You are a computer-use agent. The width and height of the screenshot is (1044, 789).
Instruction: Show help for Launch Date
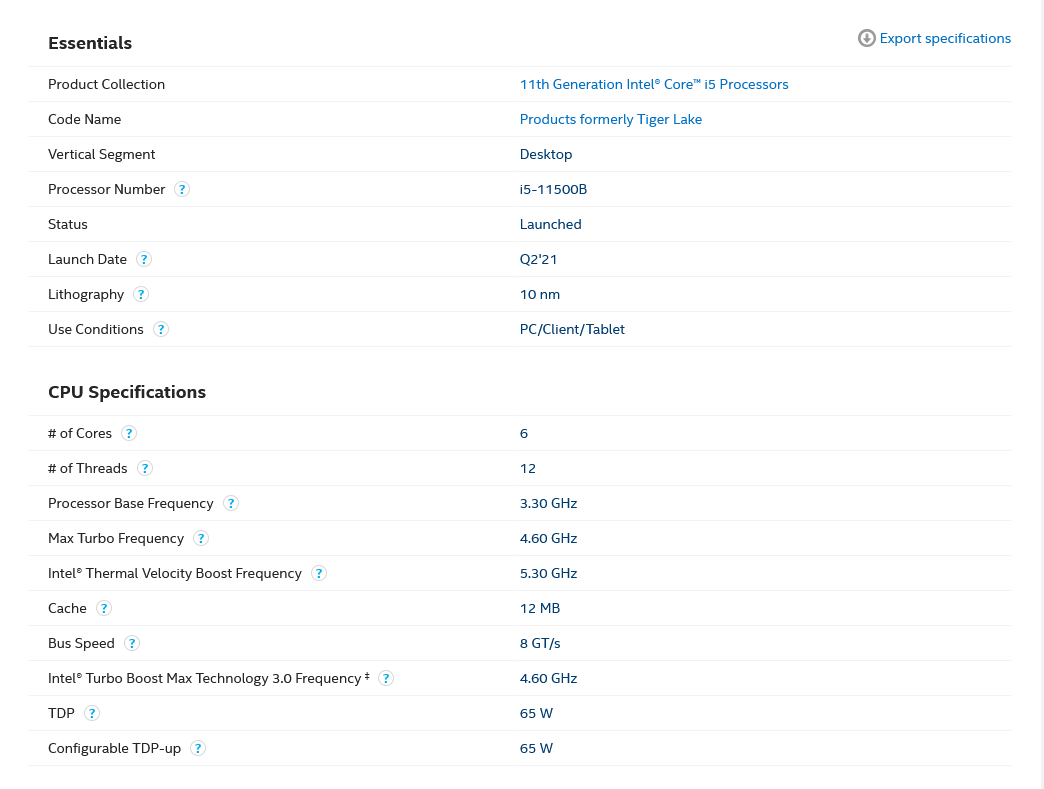[144, 259]
